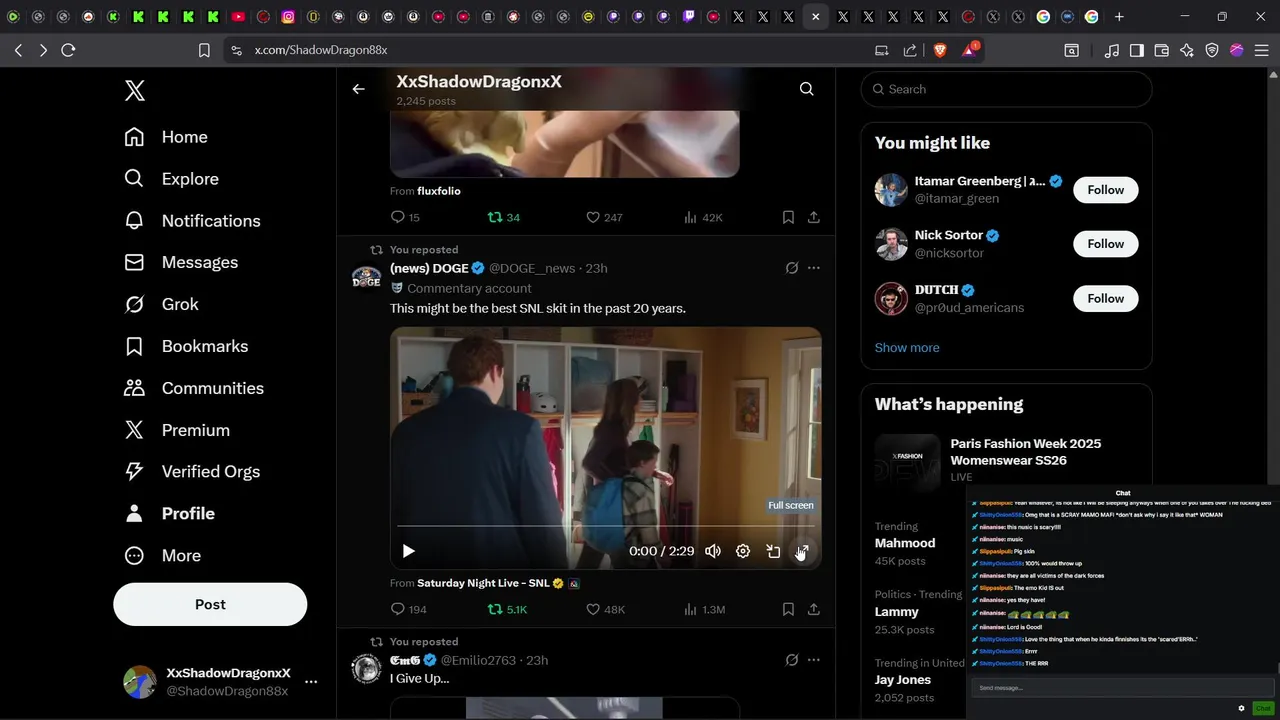View analytics for post with 1.3M views
Image resolution: width=1280 pixels, height=720 pixels.
704,609
